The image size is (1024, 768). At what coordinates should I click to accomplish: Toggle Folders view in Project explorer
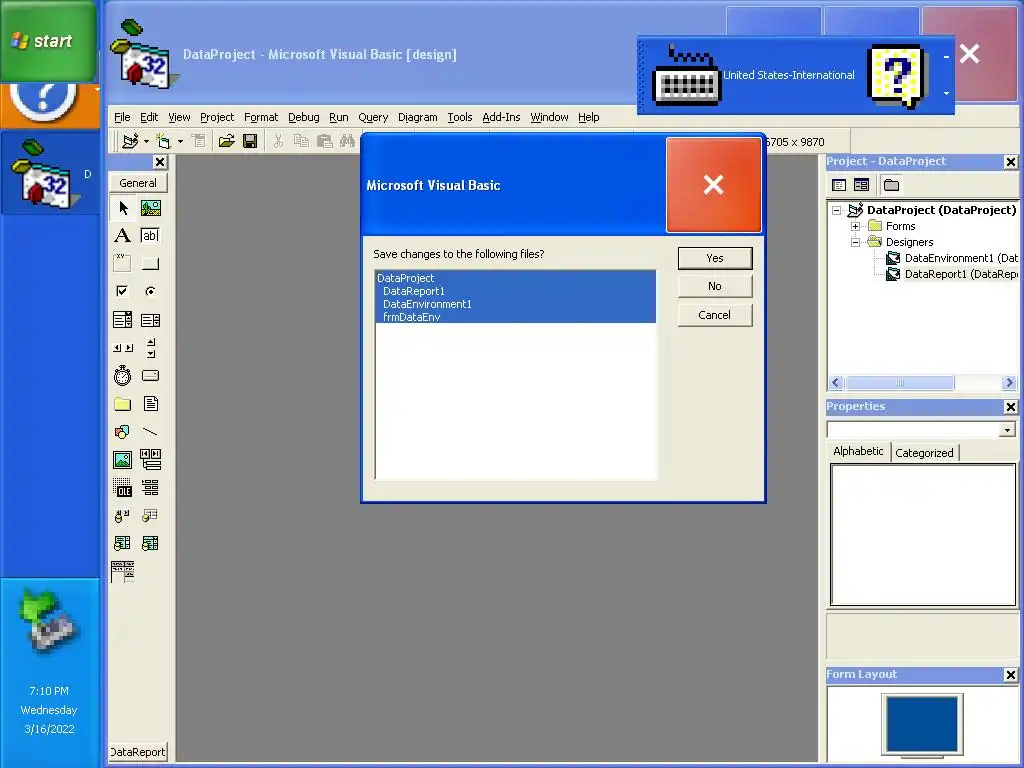pos(891,185)
